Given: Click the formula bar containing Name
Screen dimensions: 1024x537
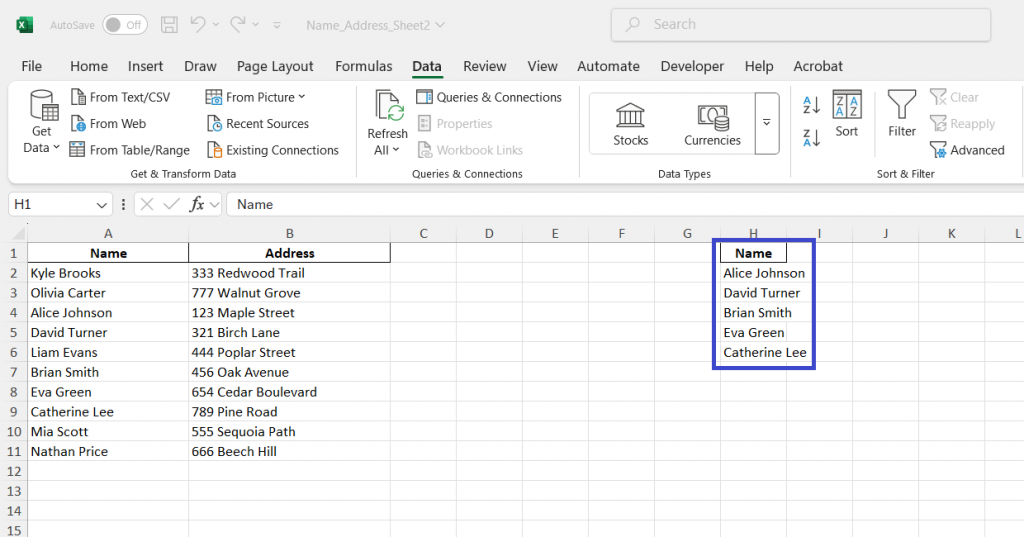Looking at the screenshot, I should pyautogui.click(x=627, y=204).
